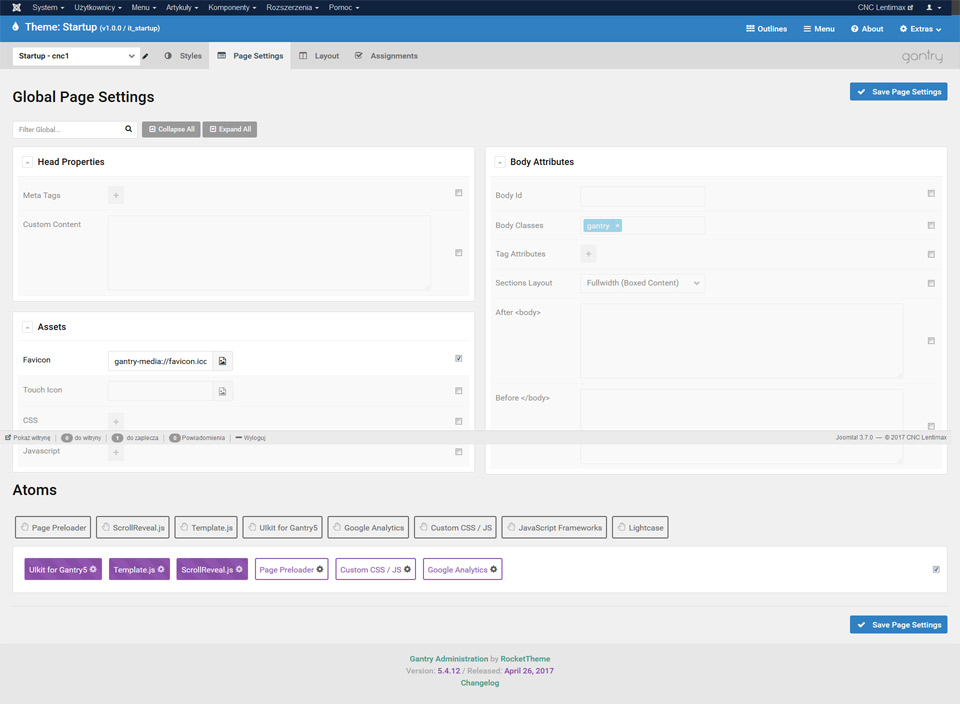Select the Lightcase atom from the picker
Screen dimensions: 960x704
(x=640, y=528)
